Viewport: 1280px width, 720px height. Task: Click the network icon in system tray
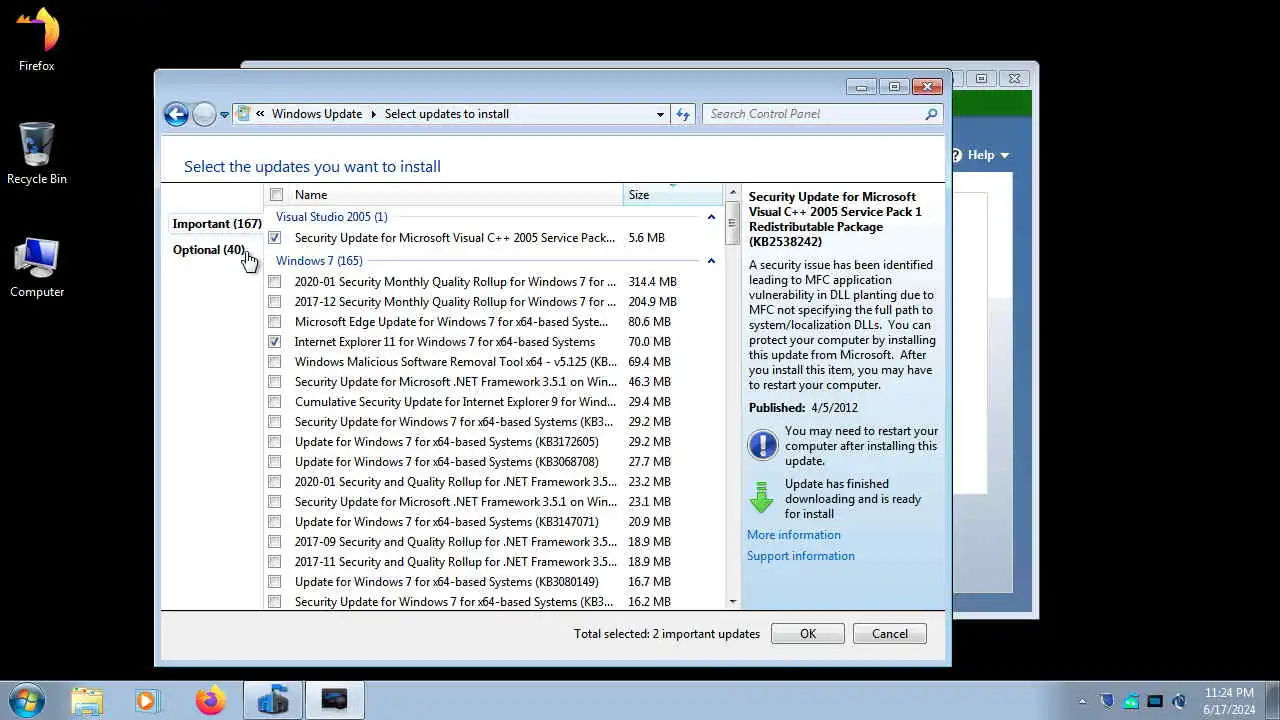coord(1131,701)
